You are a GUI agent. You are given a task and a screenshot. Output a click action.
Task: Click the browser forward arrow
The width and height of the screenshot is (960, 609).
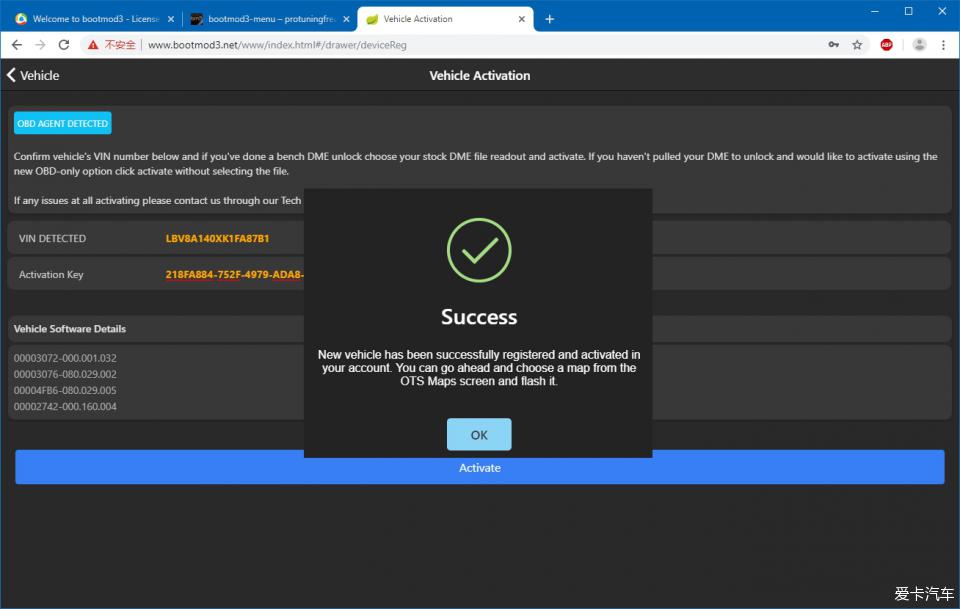point(40,45)
